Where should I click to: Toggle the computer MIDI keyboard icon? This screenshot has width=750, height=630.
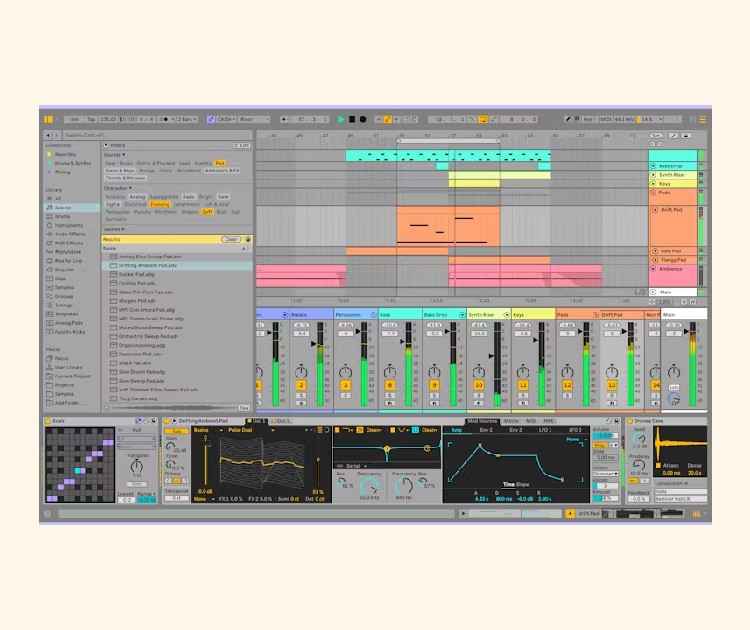tap(577, 119)
